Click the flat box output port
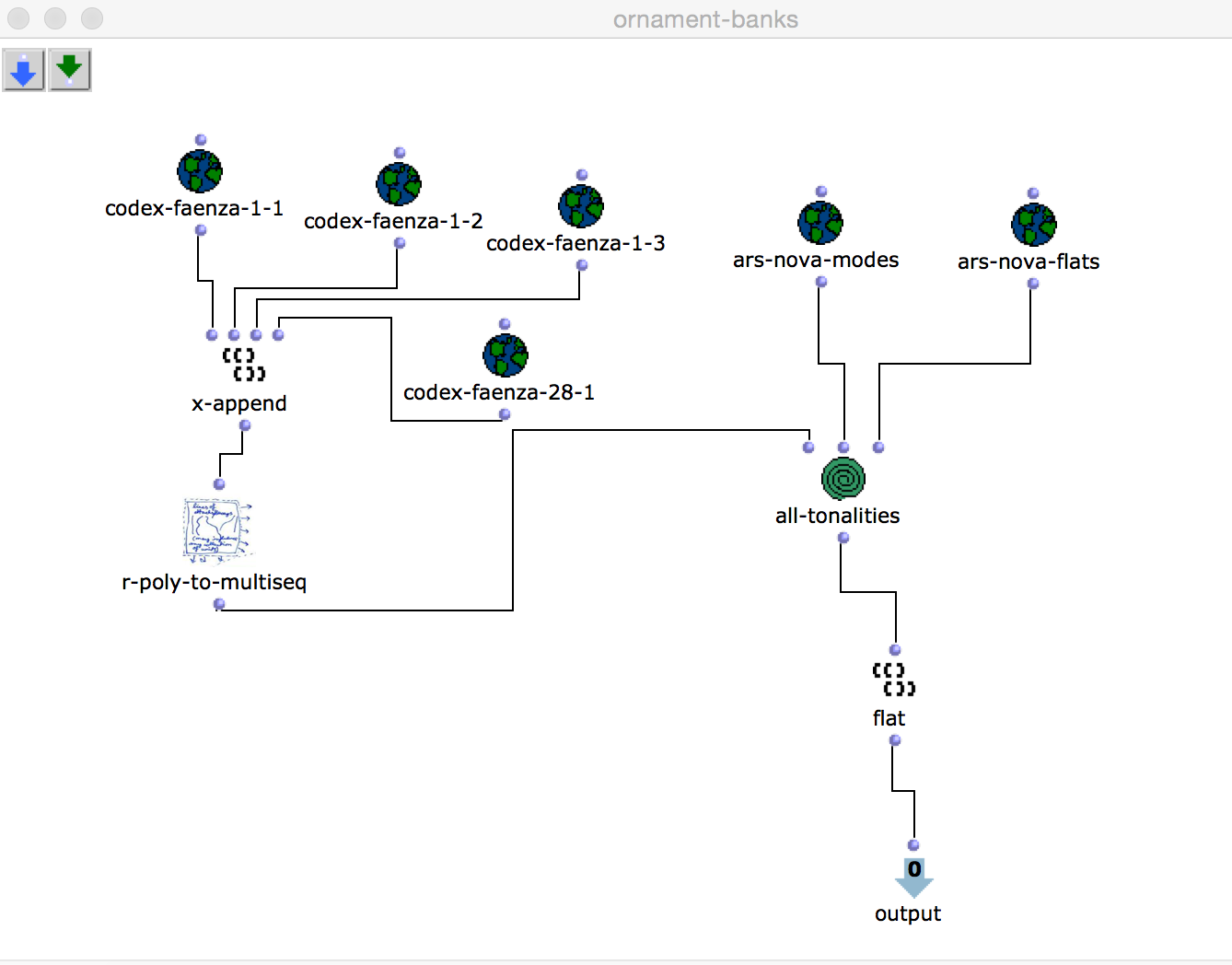This screenshot has width=1232, height=965. [x=895, y=740]
